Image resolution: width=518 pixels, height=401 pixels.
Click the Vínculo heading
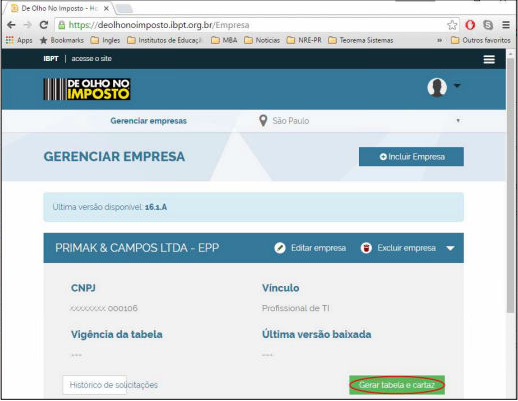[281, 288]
